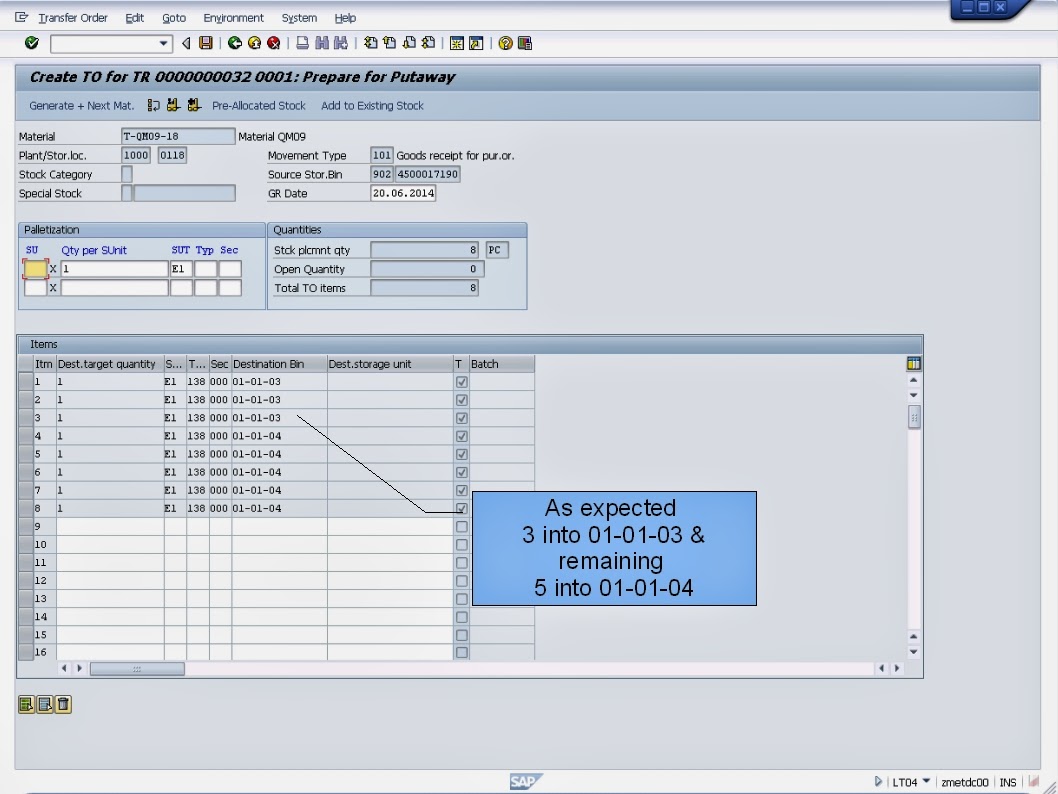Open the Items table layout configuration icon
Screen dimensions: 1058x794
coord(913,363)
